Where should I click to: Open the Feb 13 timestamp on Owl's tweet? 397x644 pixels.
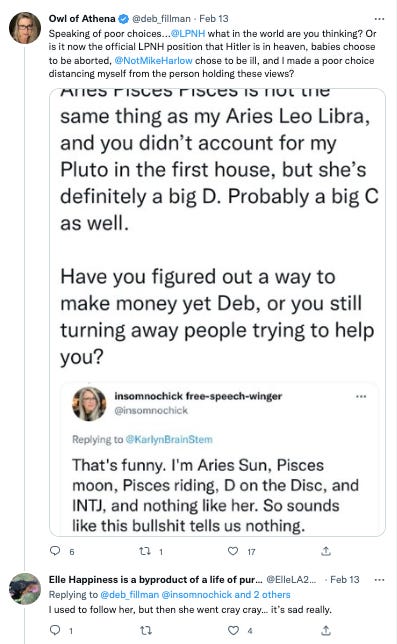pos(213,18)
